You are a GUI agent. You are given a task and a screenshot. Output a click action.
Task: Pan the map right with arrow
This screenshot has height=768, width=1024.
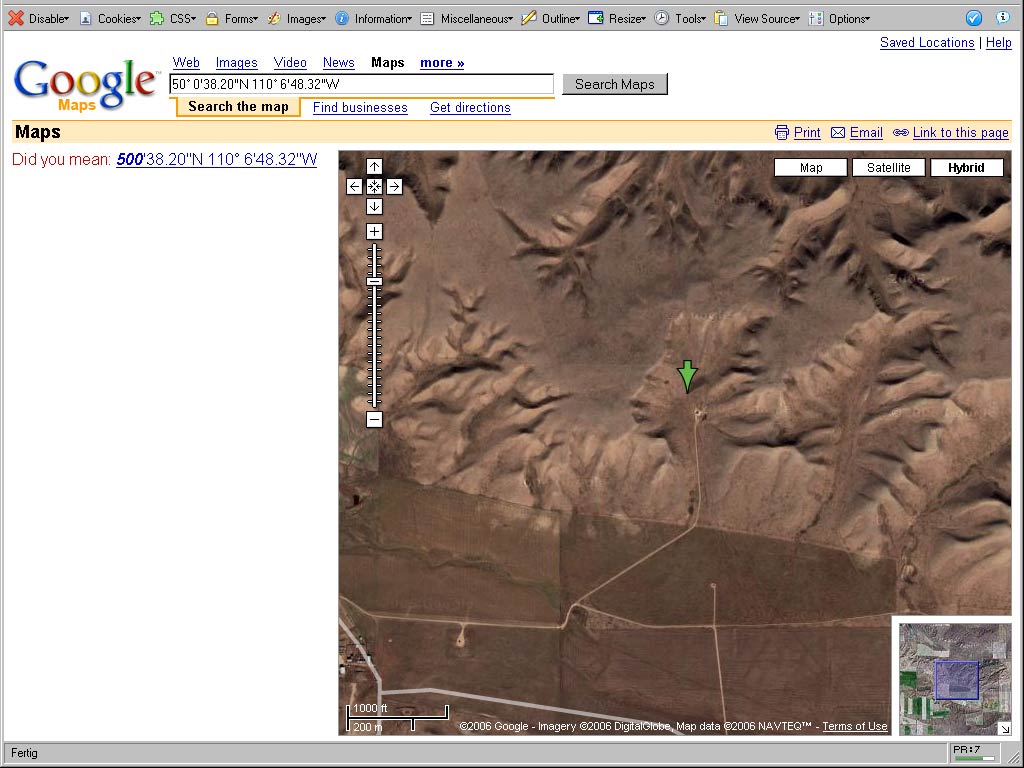pyautogui.click(x=394, y=186)
